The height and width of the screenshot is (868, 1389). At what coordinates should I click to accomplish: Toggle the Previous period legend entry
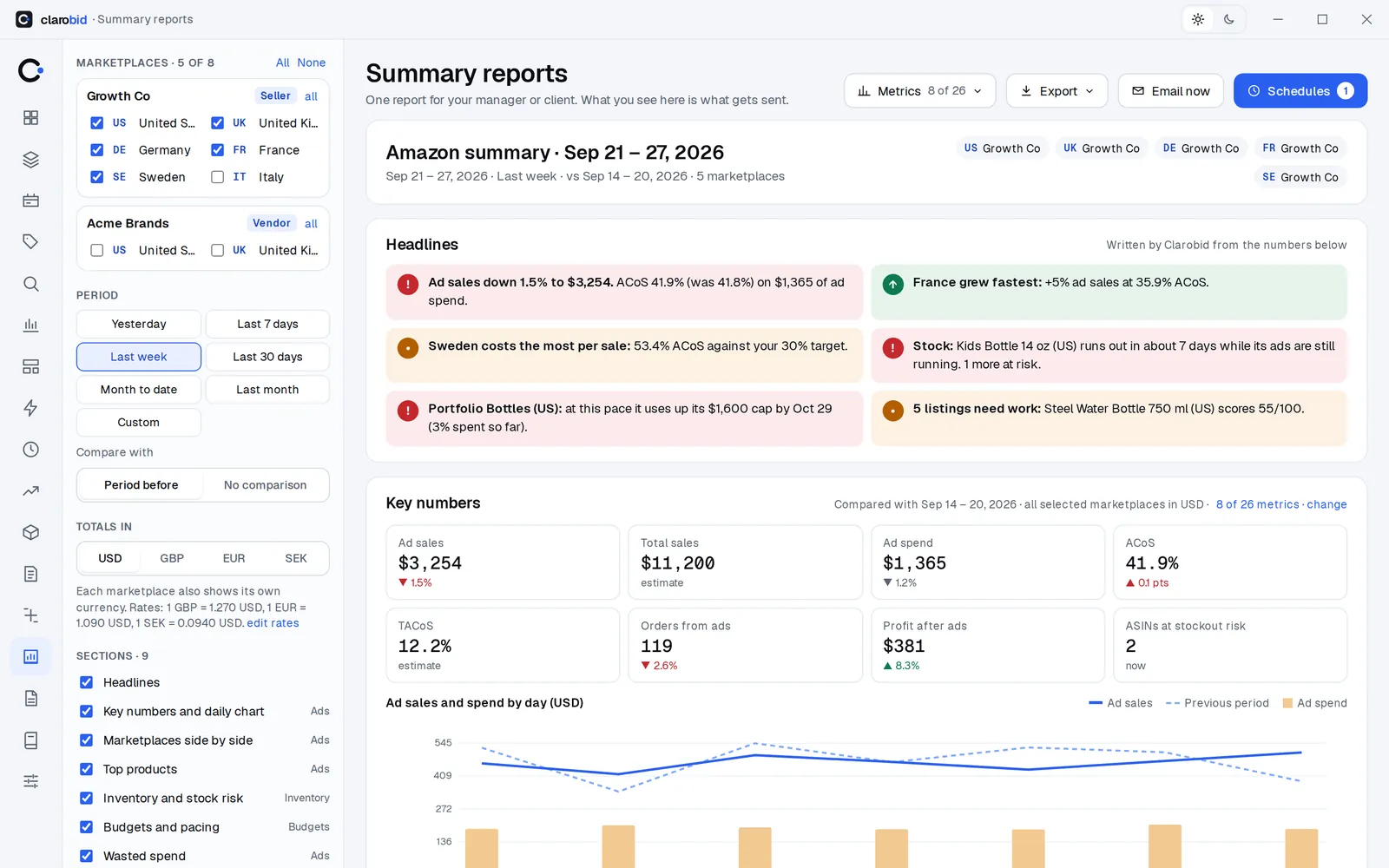[1217, 703]
